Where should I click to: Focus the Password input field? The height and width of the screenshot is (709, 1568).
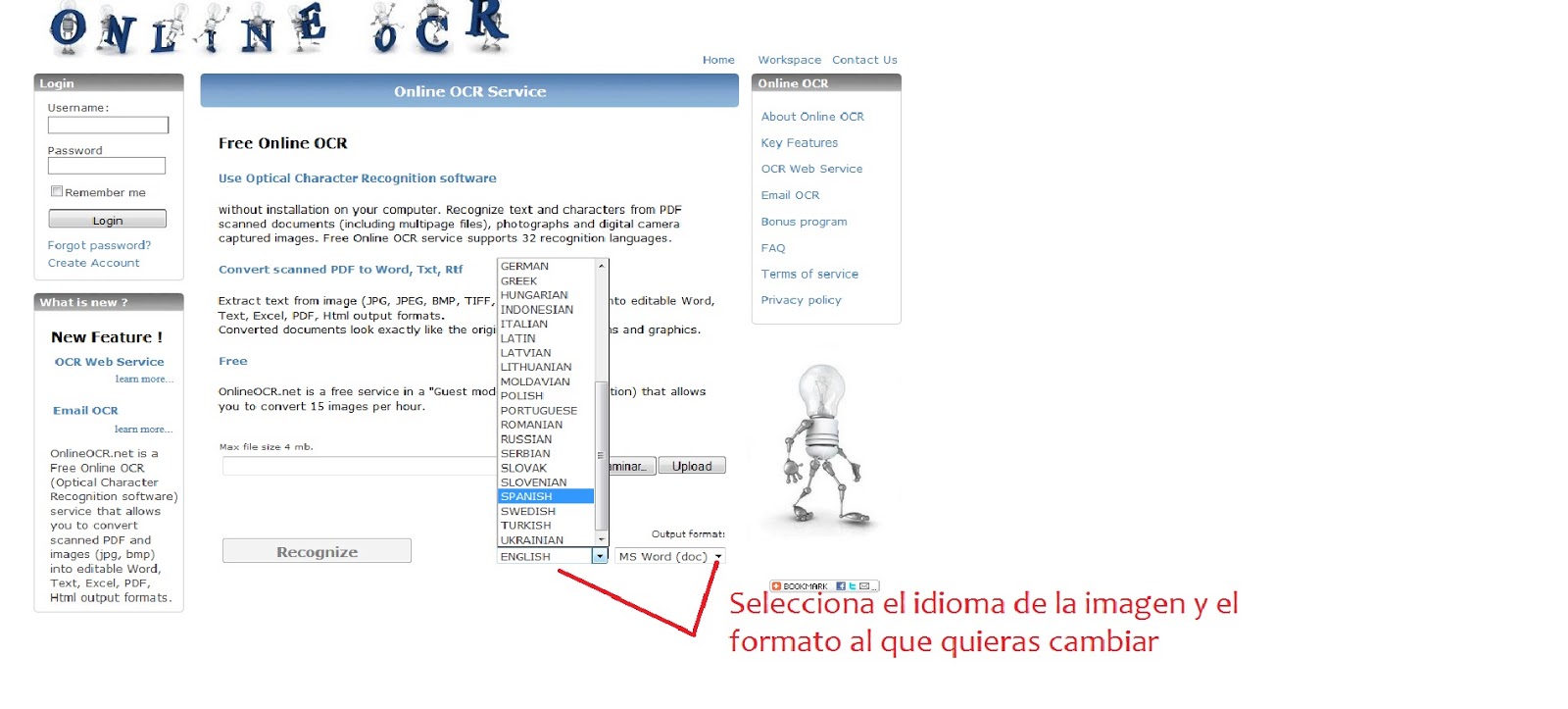tap(107, 166)
